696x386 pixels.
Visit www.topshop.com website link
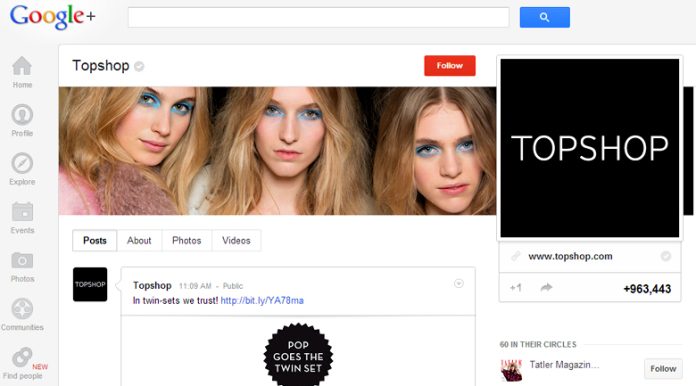pos(570,256)
